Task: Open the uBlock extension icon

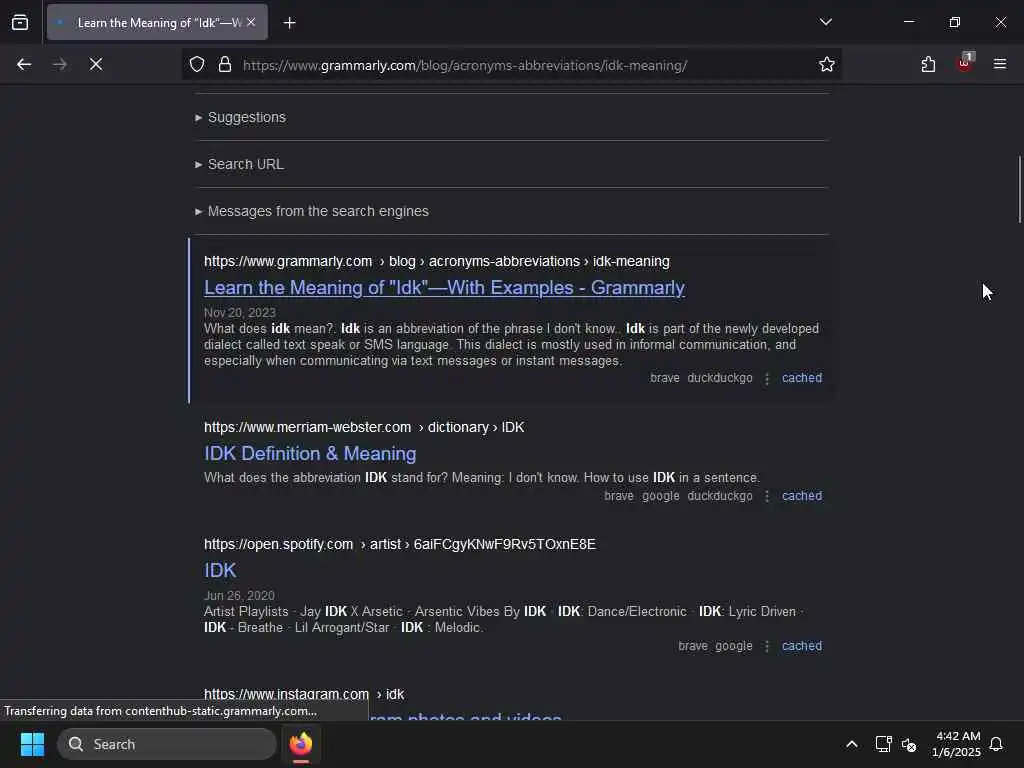Action: point(965,63)
